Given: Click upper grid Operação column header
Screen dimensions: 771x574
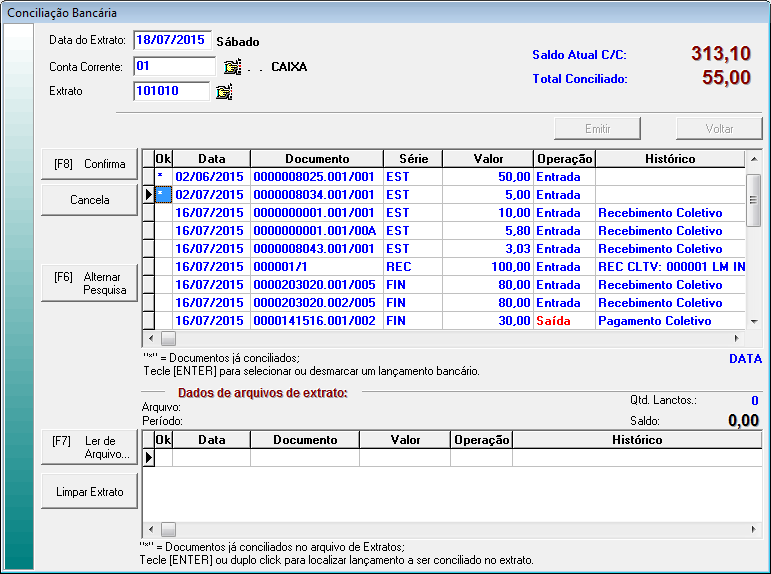Looking at the screenshot, I should pos(564,159).
